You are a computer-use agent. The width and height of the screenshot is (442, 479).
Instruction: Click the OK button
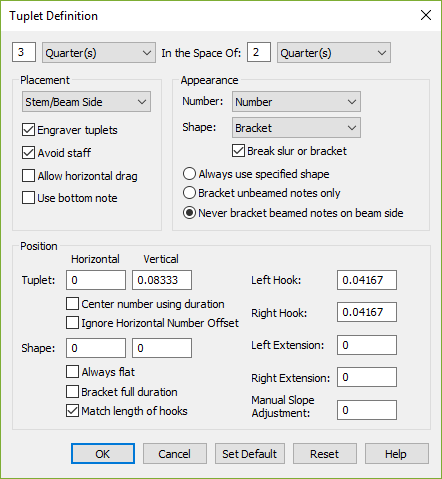pyautogui.click(x=103, y=454)
